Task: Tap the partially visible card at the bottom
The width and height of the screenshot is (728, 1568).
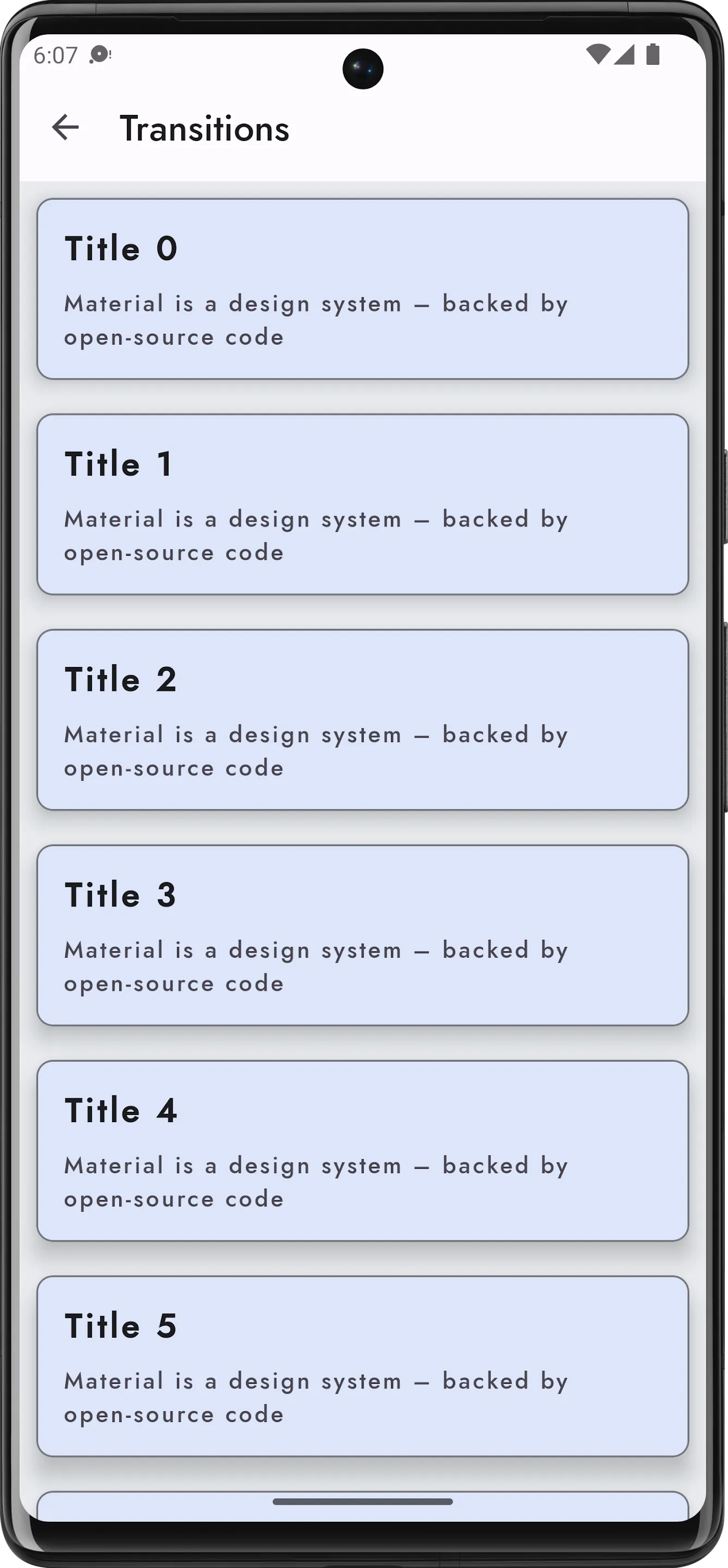Action: [363, 1506]
